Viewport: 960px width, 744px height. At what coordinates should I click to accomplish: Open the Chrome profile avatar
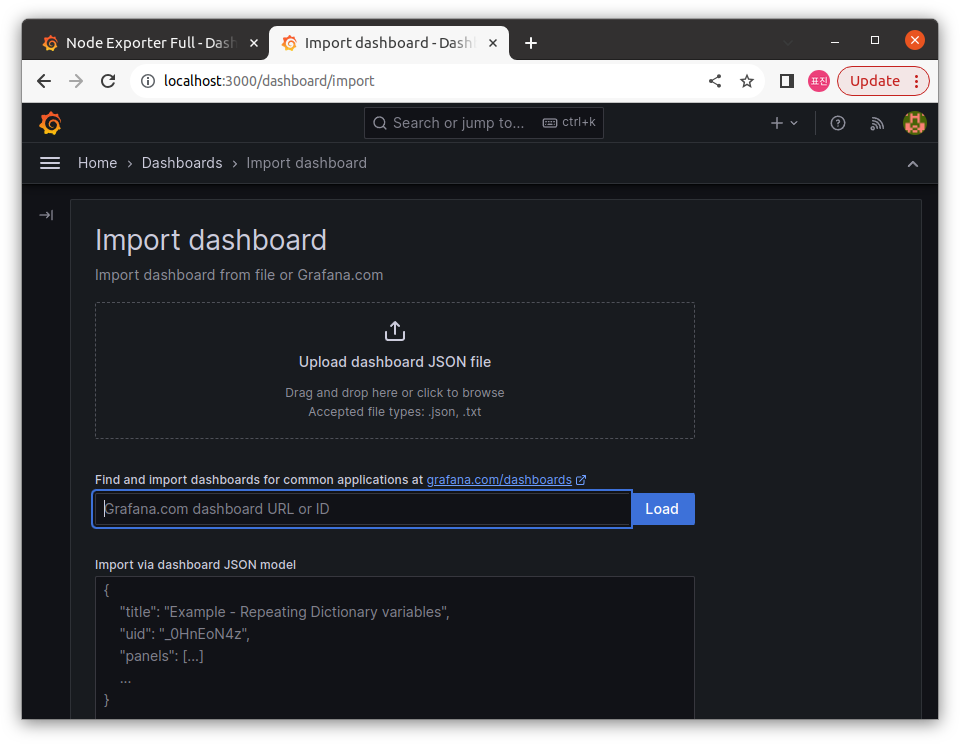tap(819, 81)
